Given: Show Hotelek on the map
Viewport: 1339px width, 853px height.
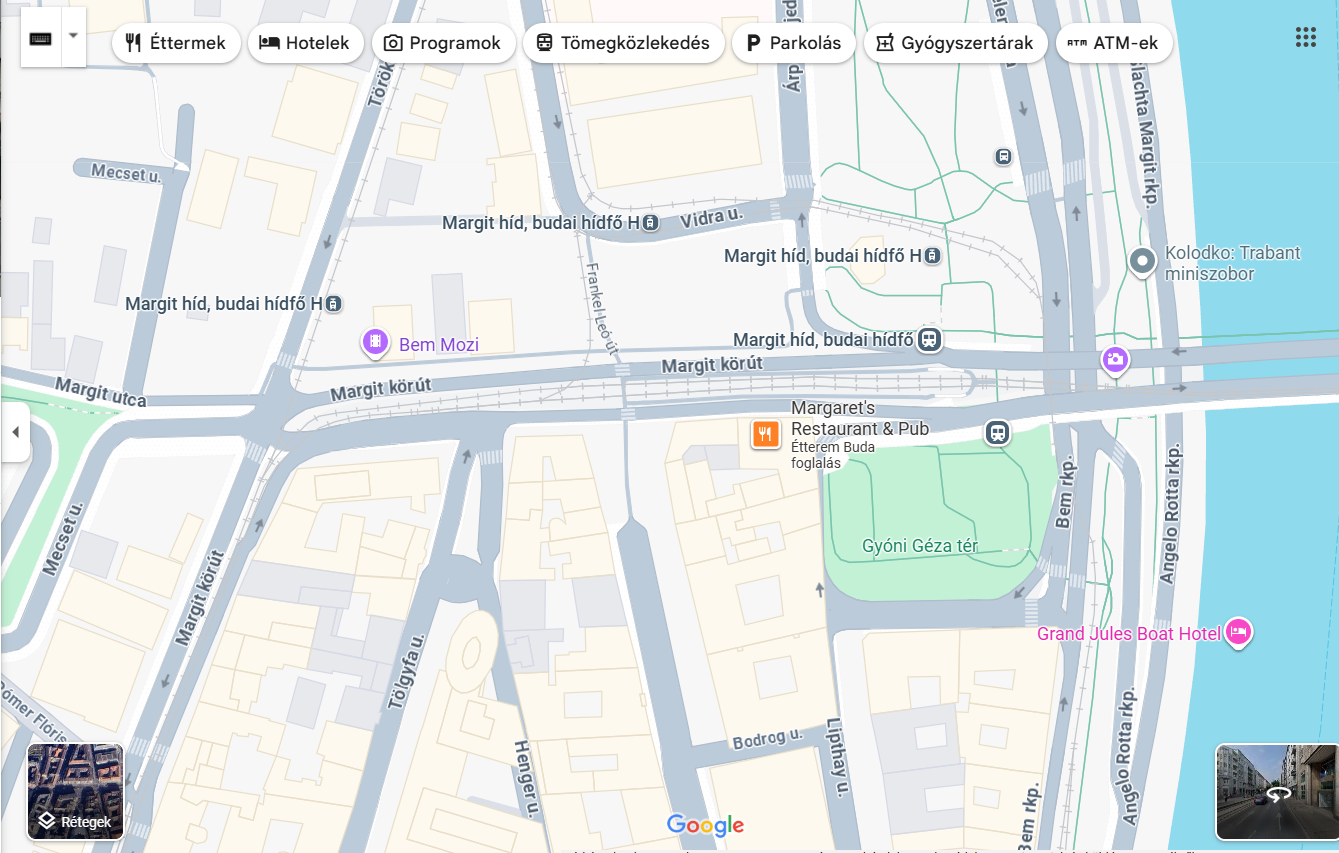Looking at the screenshot, I should tap(305, 43).
